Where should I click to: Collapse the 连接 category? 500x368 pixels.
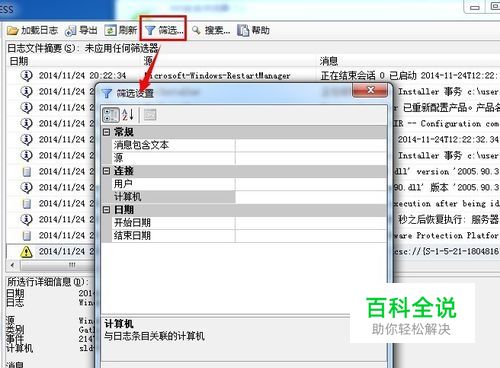tap(106, 171)
